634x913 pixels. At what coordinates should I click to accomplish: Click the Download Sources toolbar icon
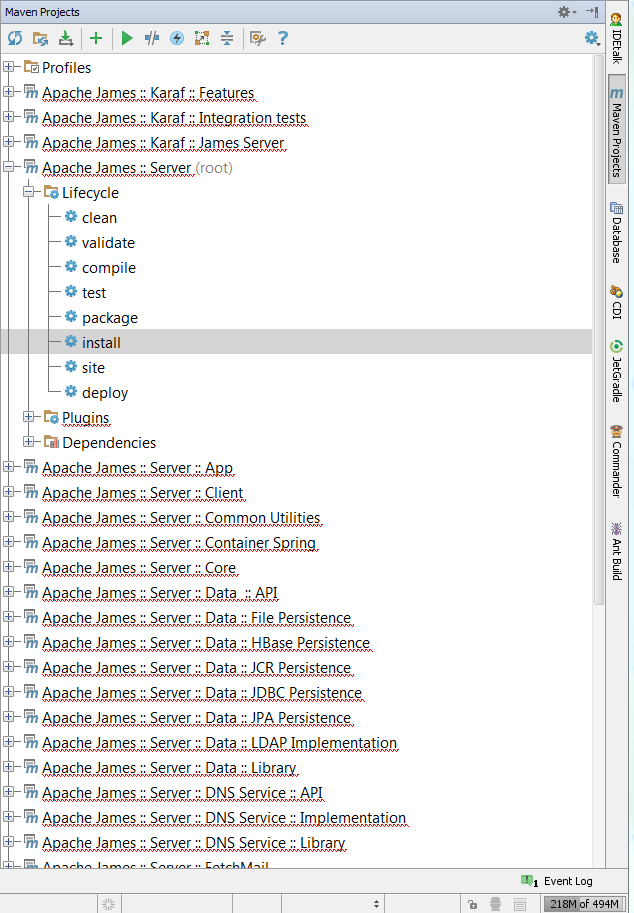pyautogui.click(x=66, y=38)
